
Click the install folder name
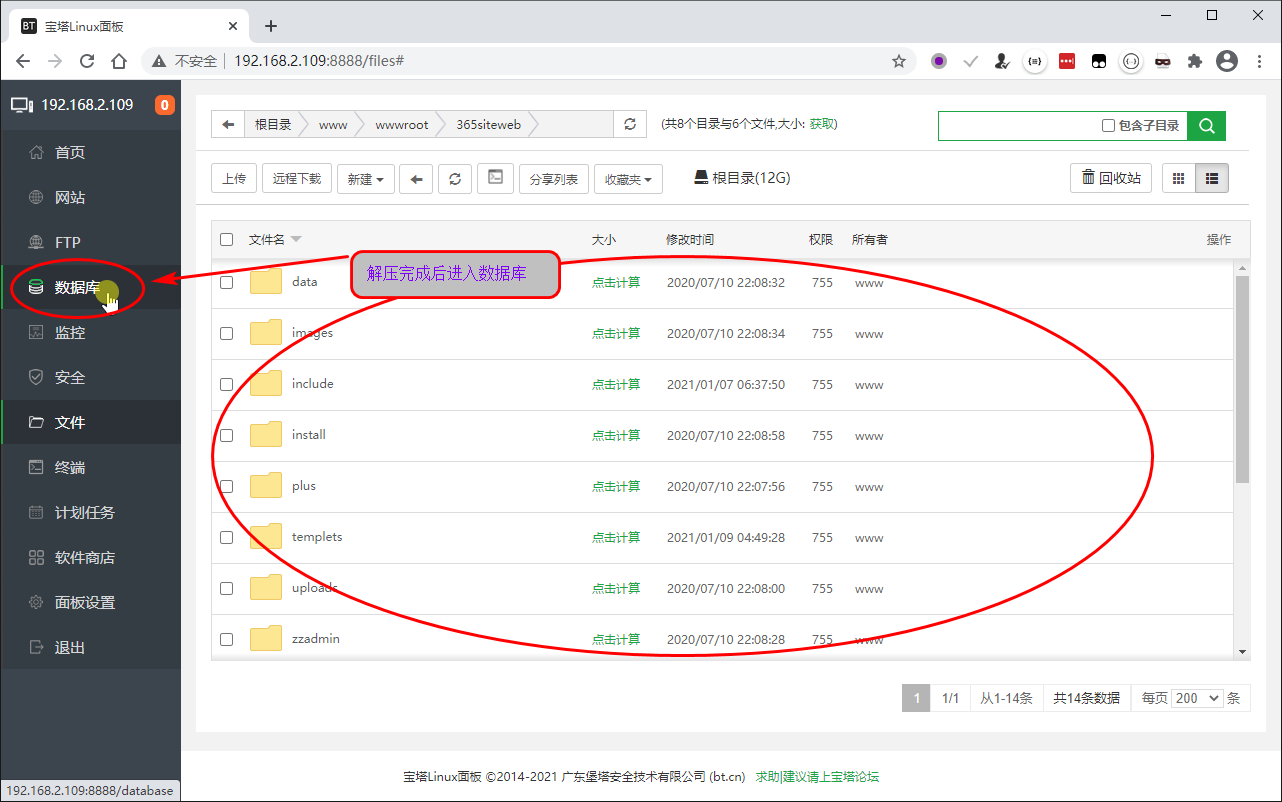click(309, 435)
